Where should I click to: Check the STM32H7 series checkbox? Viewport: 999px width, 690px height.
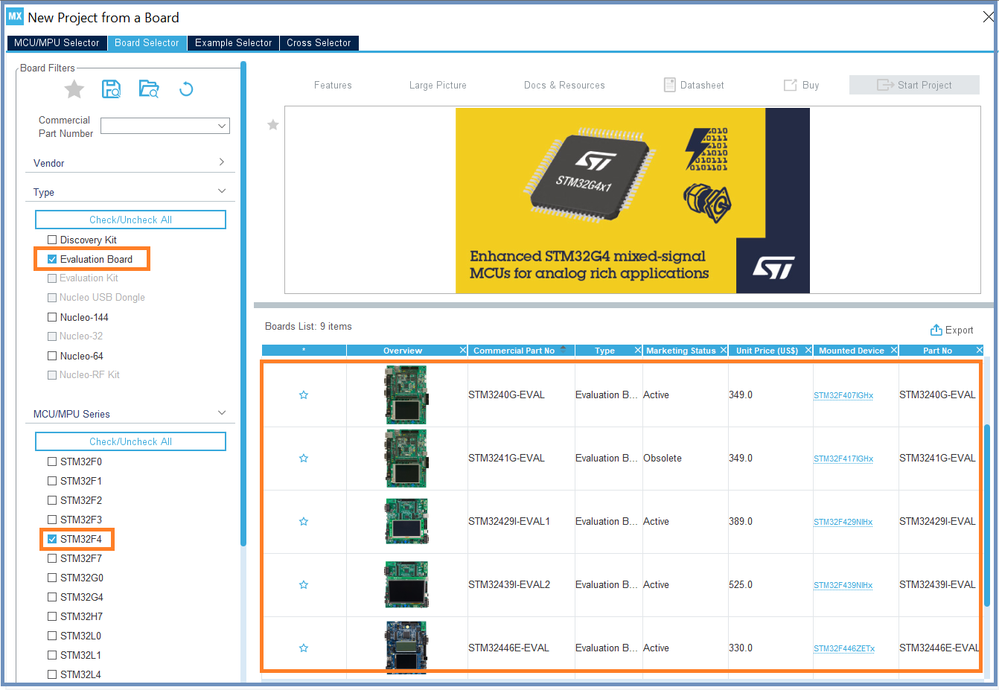[52, 617]
